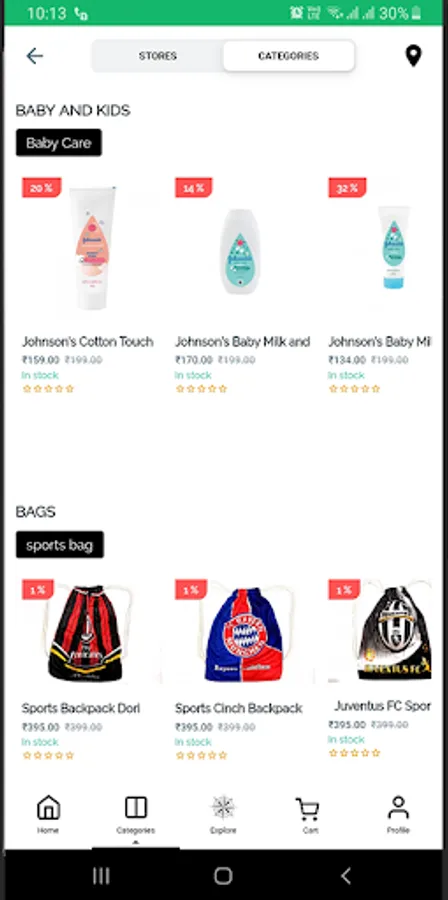Tap the Android home button
Image resolution: width=448 pixels, height=900 pixels.
point(223,875)
